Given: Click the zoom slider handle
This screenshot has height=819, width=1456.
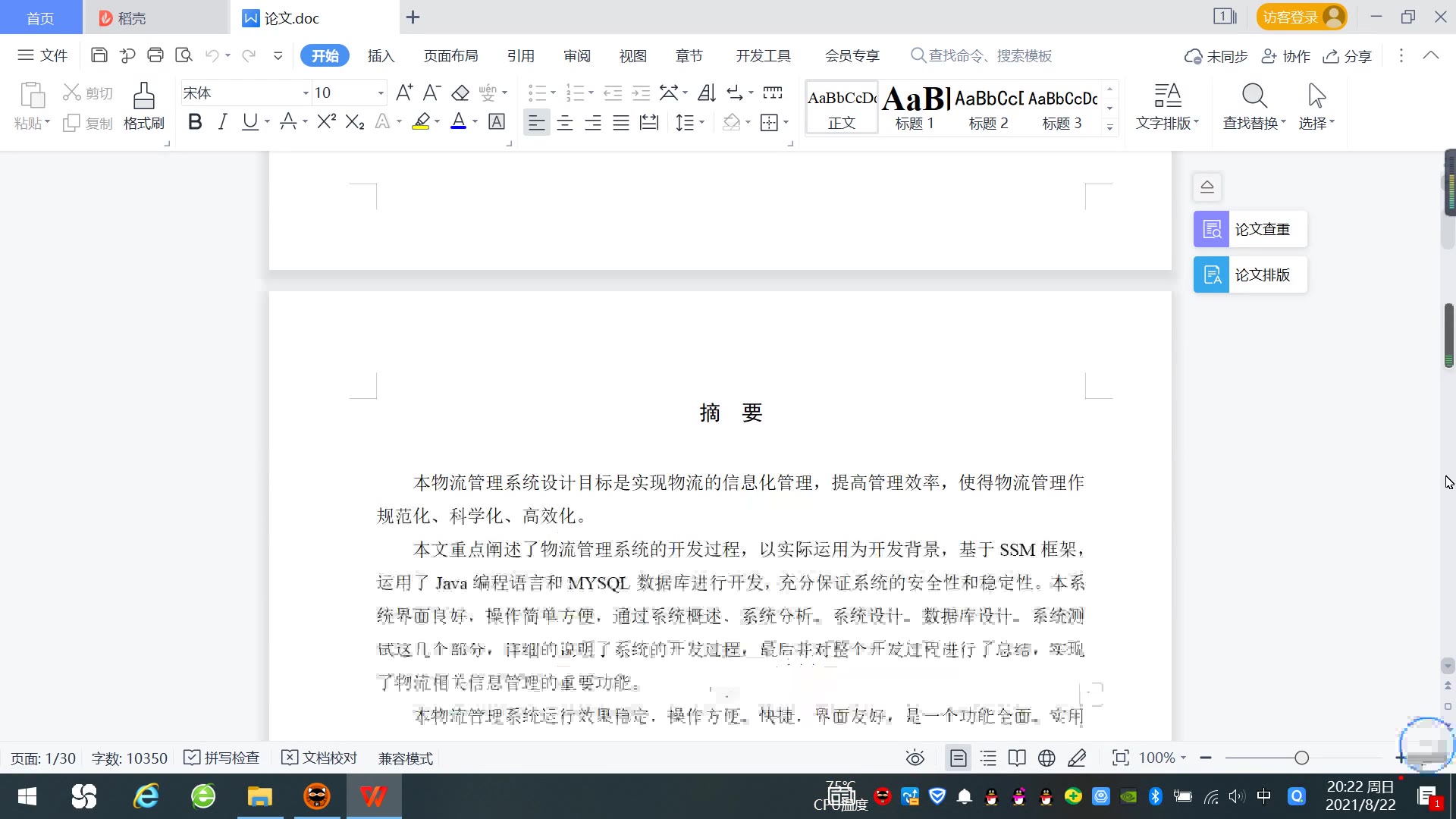Looking at the screenshot, I should click(x=1301, y=758).
